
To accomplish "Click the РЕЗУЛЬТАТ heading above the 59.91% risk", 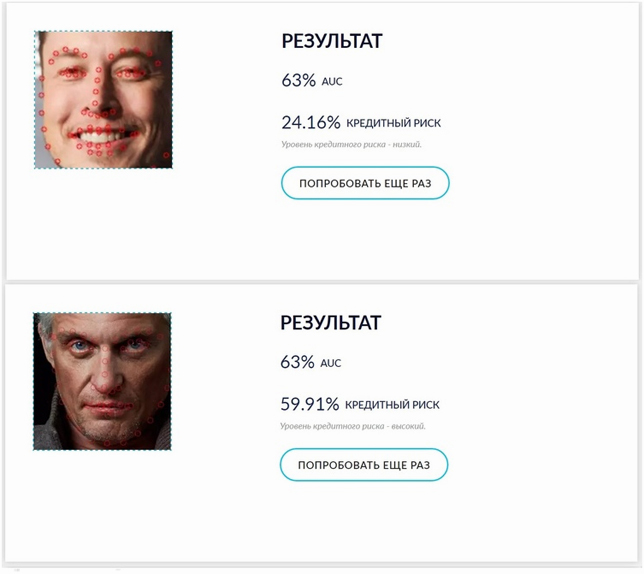I will (x=331, y=323).
